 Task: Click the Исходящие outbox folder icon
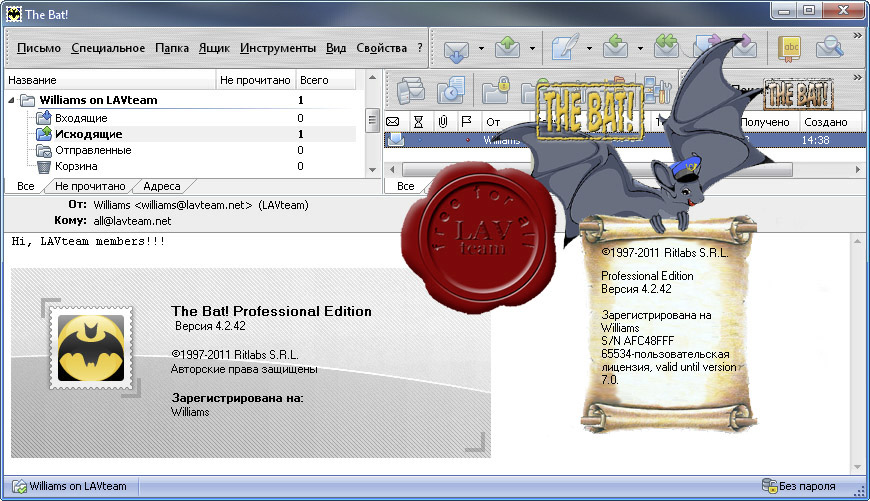(44, 134)
